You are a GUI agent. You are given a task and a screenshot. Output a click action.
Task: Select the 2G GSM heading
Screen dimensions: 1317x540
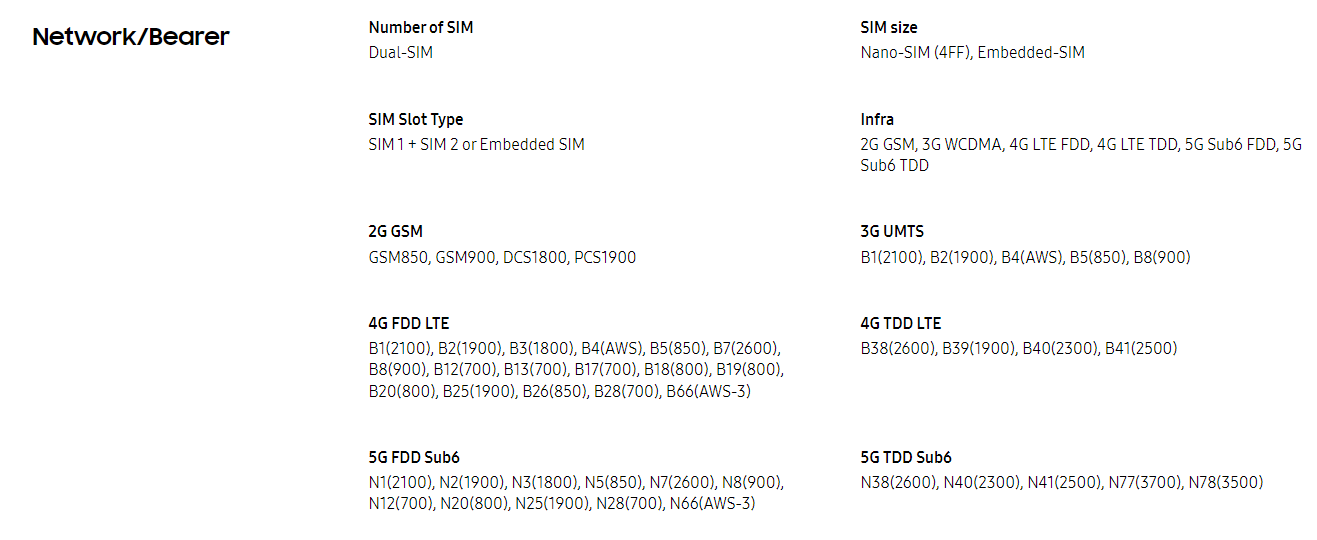pyautogui.click(x=396, y=232)
